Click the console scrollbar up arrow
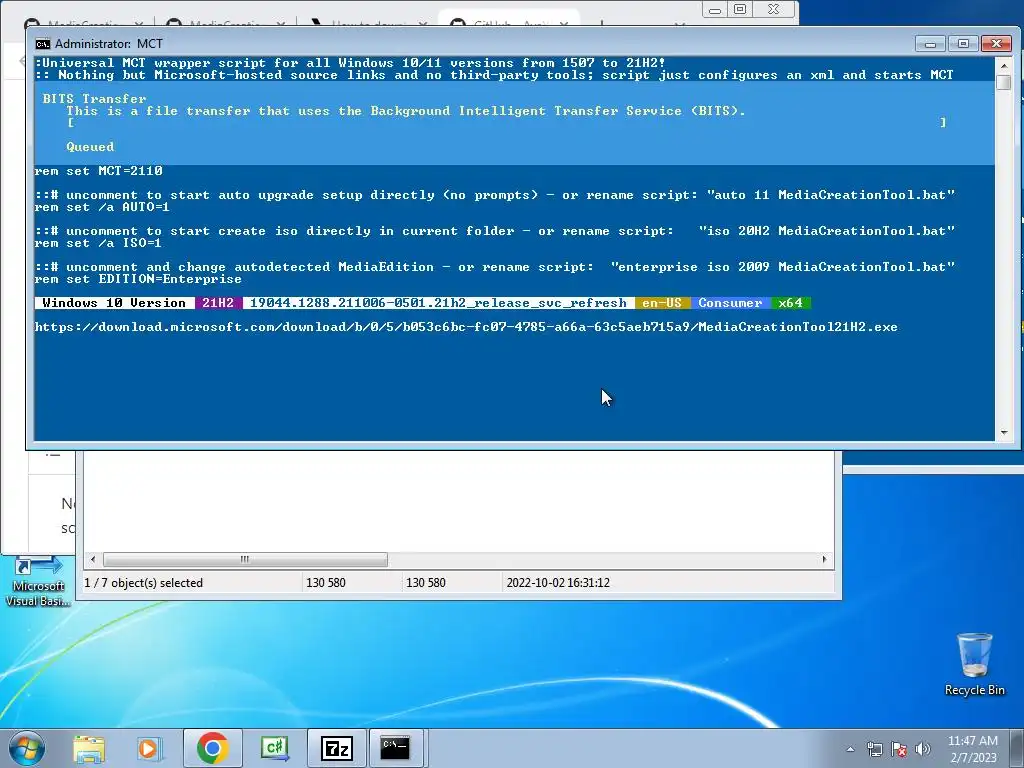This screenshot has width=1024, height=768. [1004, 65]
